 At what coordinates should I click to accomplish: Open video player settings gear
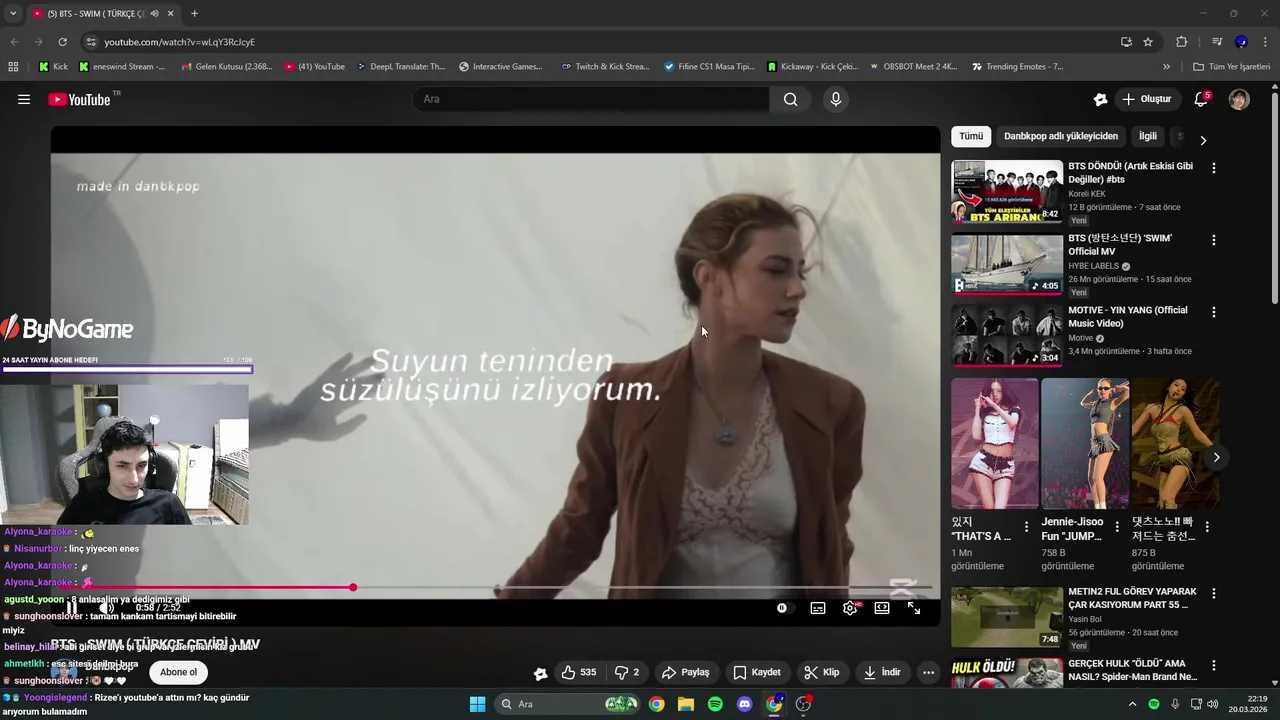click(850, 608)
